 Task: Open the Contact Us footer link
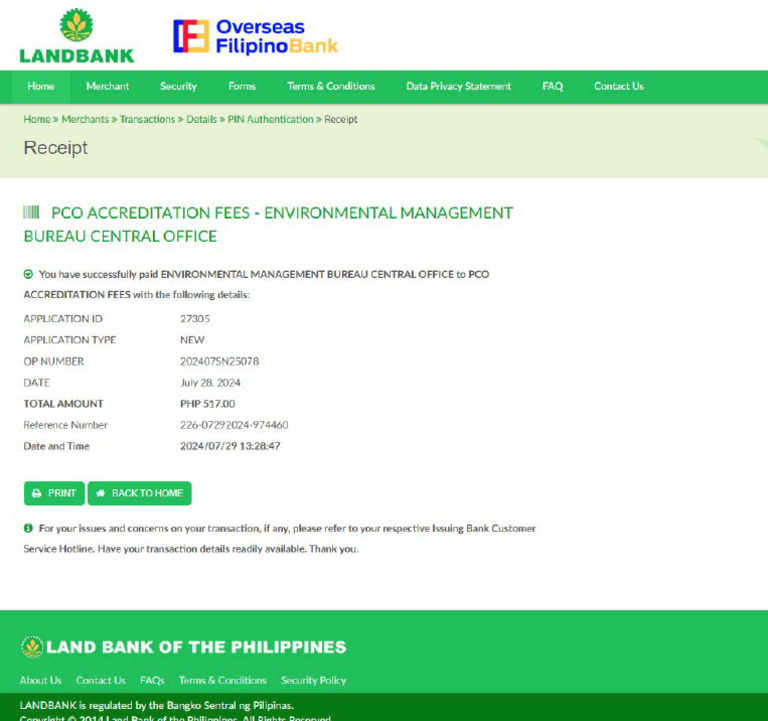point(101,680)
